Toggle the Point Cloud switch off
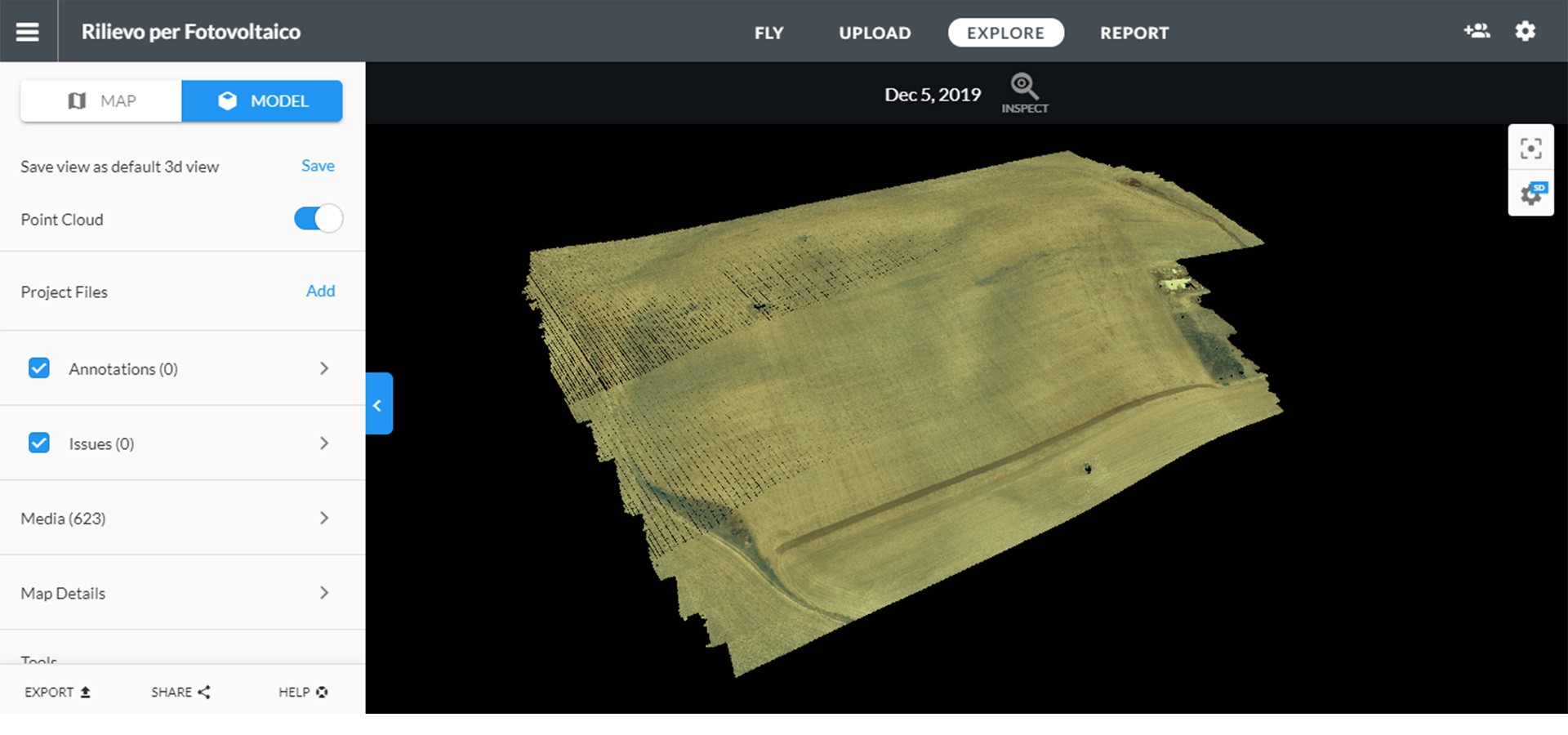This screenshot has height=735, width=1568. (318, 218)
